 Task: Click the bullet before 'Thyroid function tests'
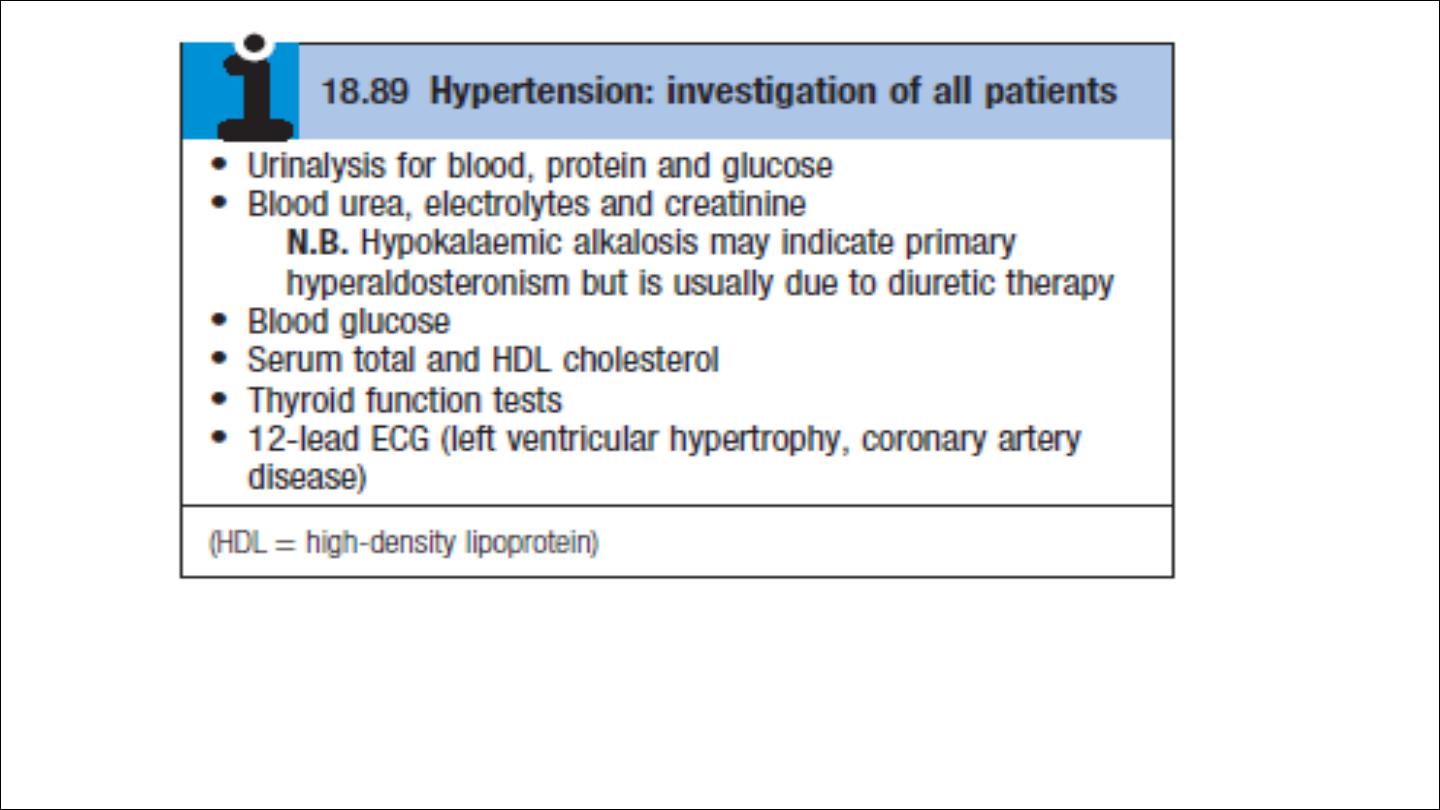click(220, 398)
